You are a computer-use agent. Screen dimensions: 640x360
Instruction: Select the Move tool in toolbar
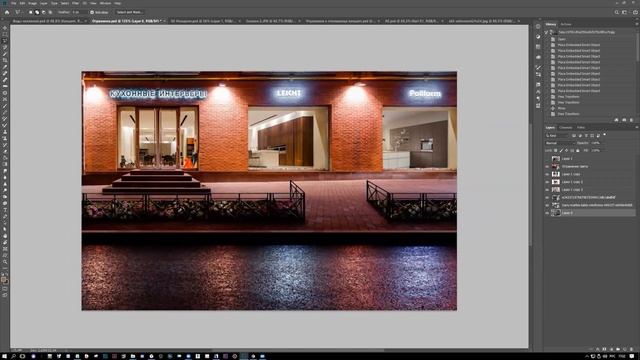pos(5,28)
